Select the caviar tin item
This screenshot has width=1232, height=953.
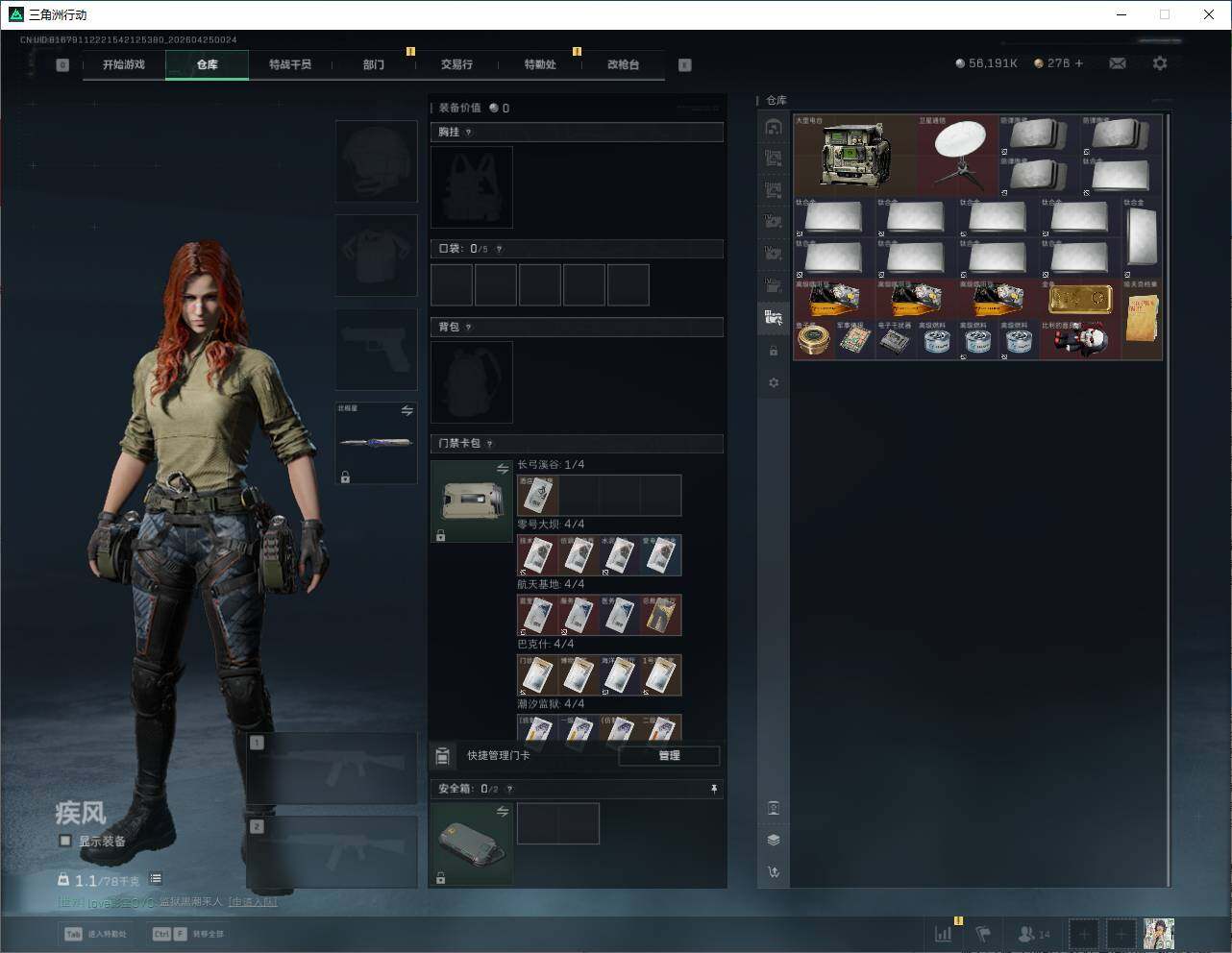pyautogui.click(x=814, y=340)
